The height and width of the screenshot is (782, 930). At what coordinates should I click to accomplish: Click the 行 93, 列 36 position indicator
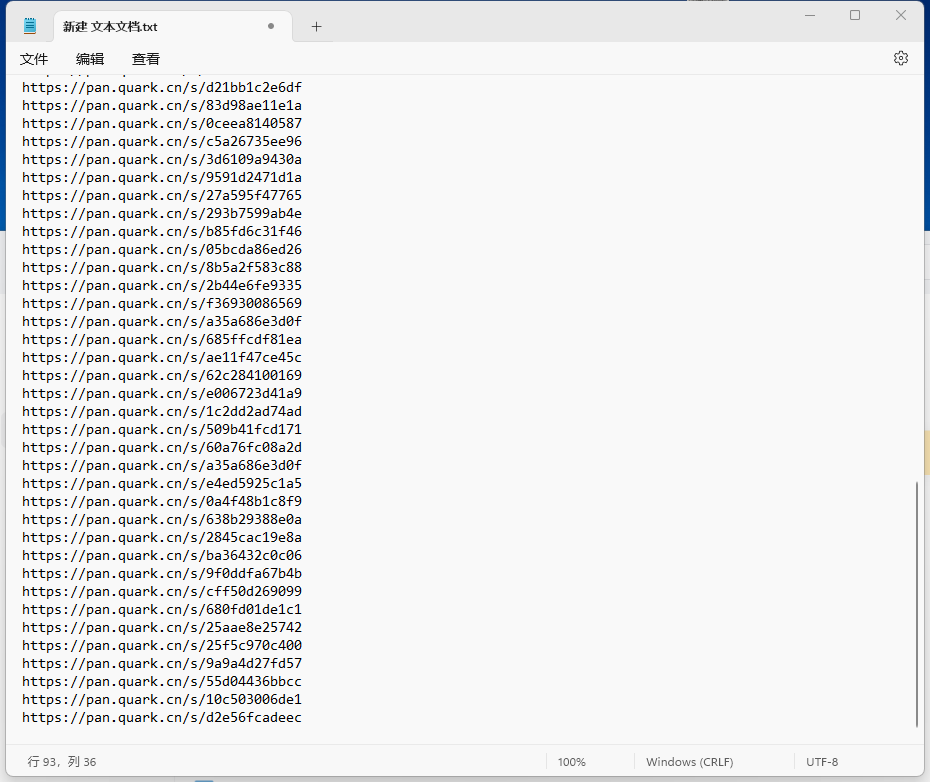pos(62,762)
